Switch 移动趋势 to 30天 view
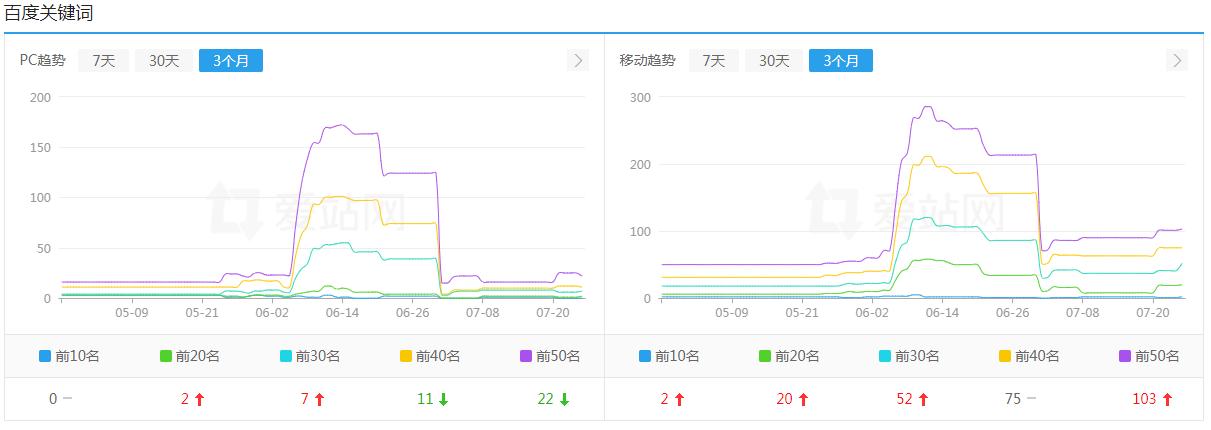This screenshot has width=1211, height=430. pyautogui.click(x=774, y=61)
